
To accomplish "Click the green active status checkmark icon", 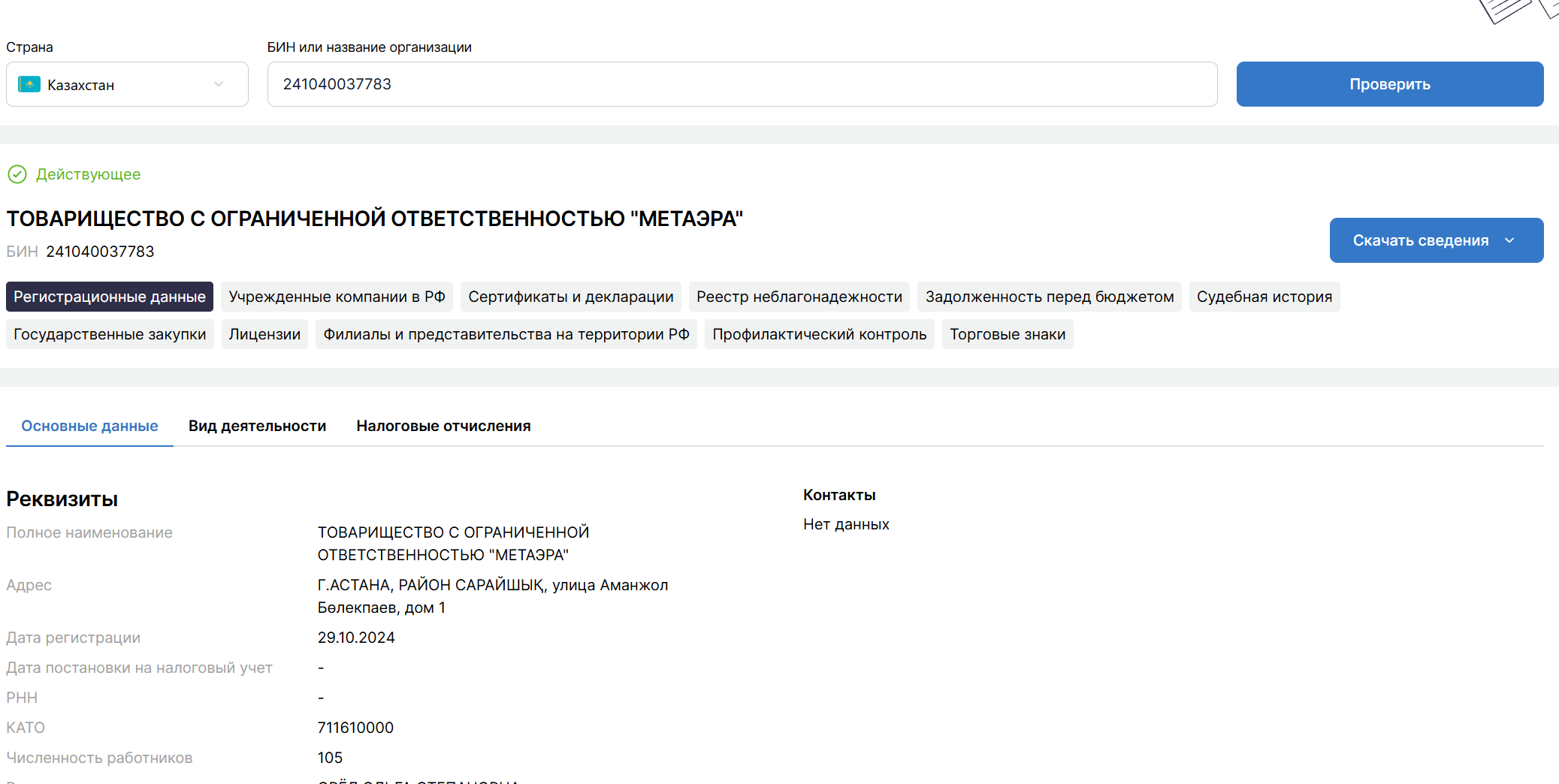I will click(17, 174).
